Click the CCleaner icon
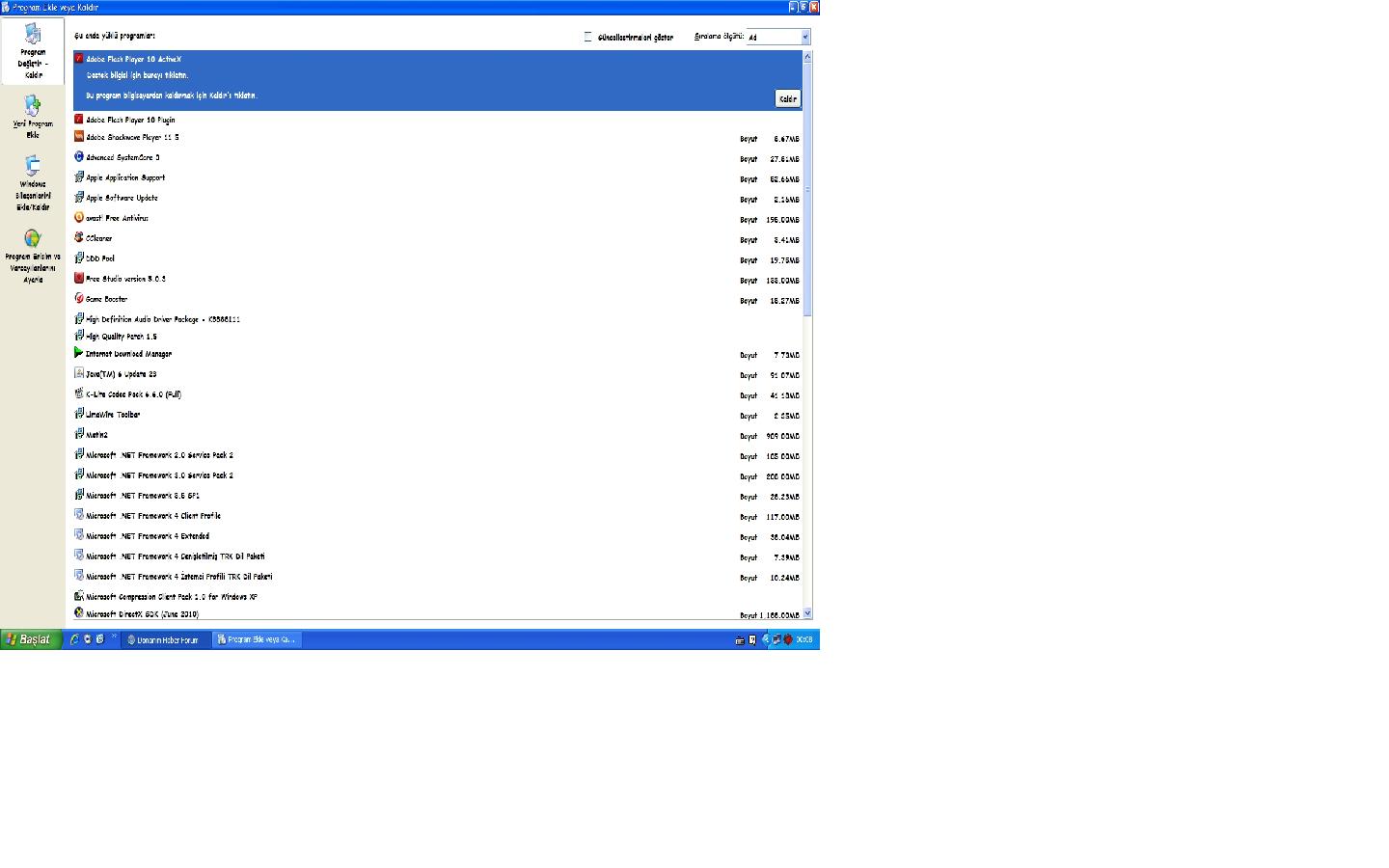The height and width of the screenshot is (868, 1389). 79,238
